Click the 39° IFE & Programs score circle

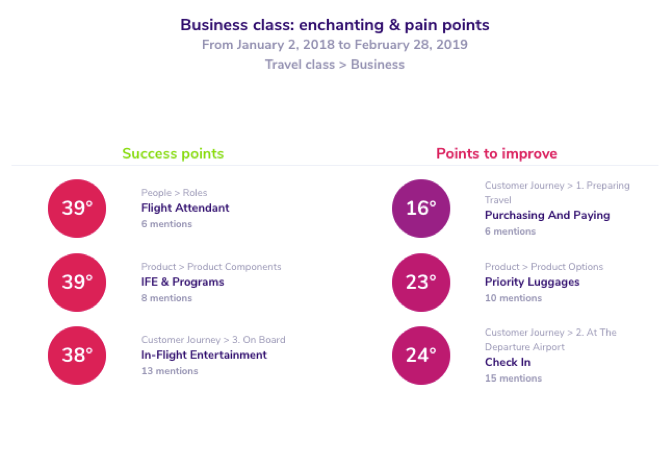(x=77, y=282)
